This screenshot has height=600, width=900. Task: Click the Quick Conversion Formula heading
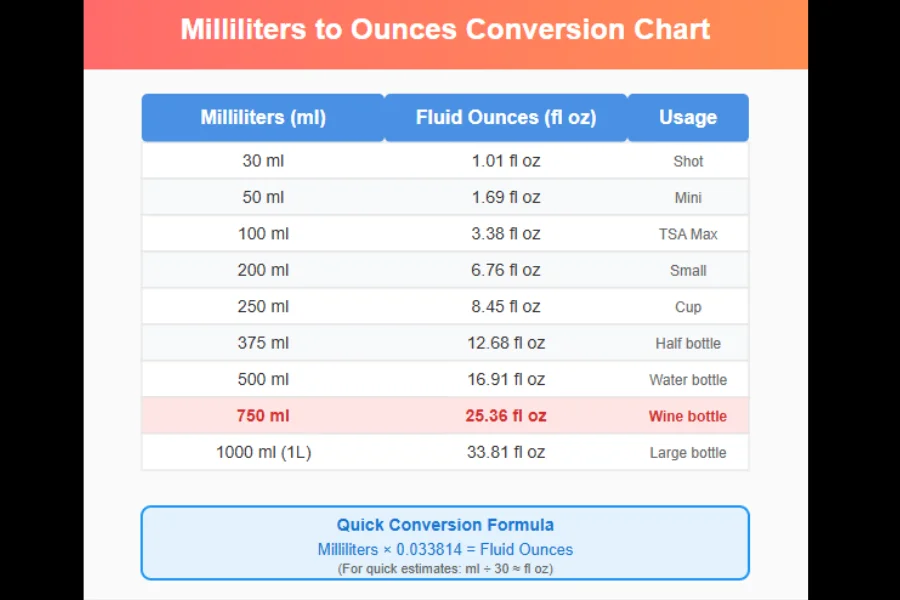(x=445, y=525)
